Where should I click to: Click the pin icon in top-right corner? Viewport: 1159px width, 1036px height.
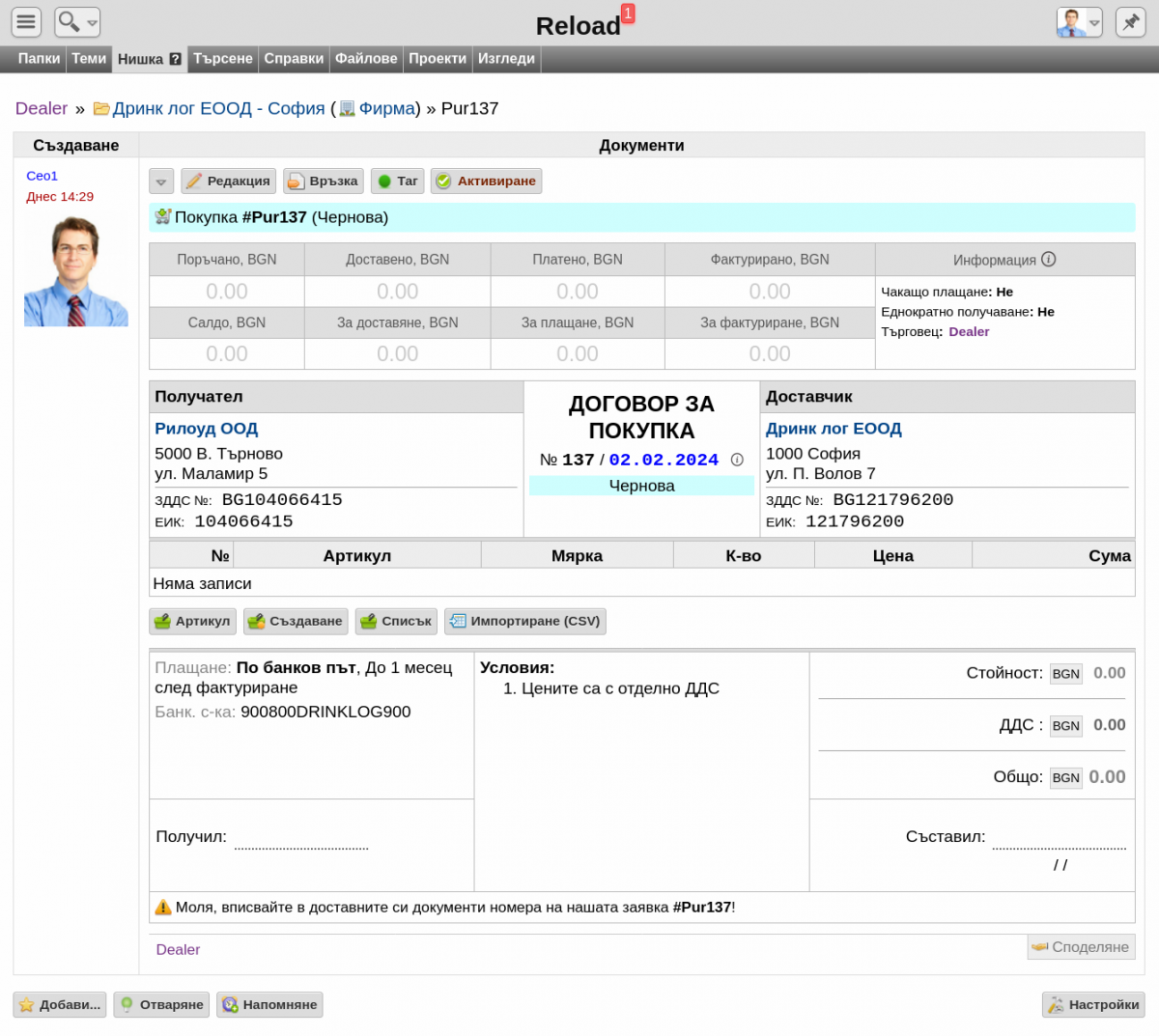coord(1130,22)
